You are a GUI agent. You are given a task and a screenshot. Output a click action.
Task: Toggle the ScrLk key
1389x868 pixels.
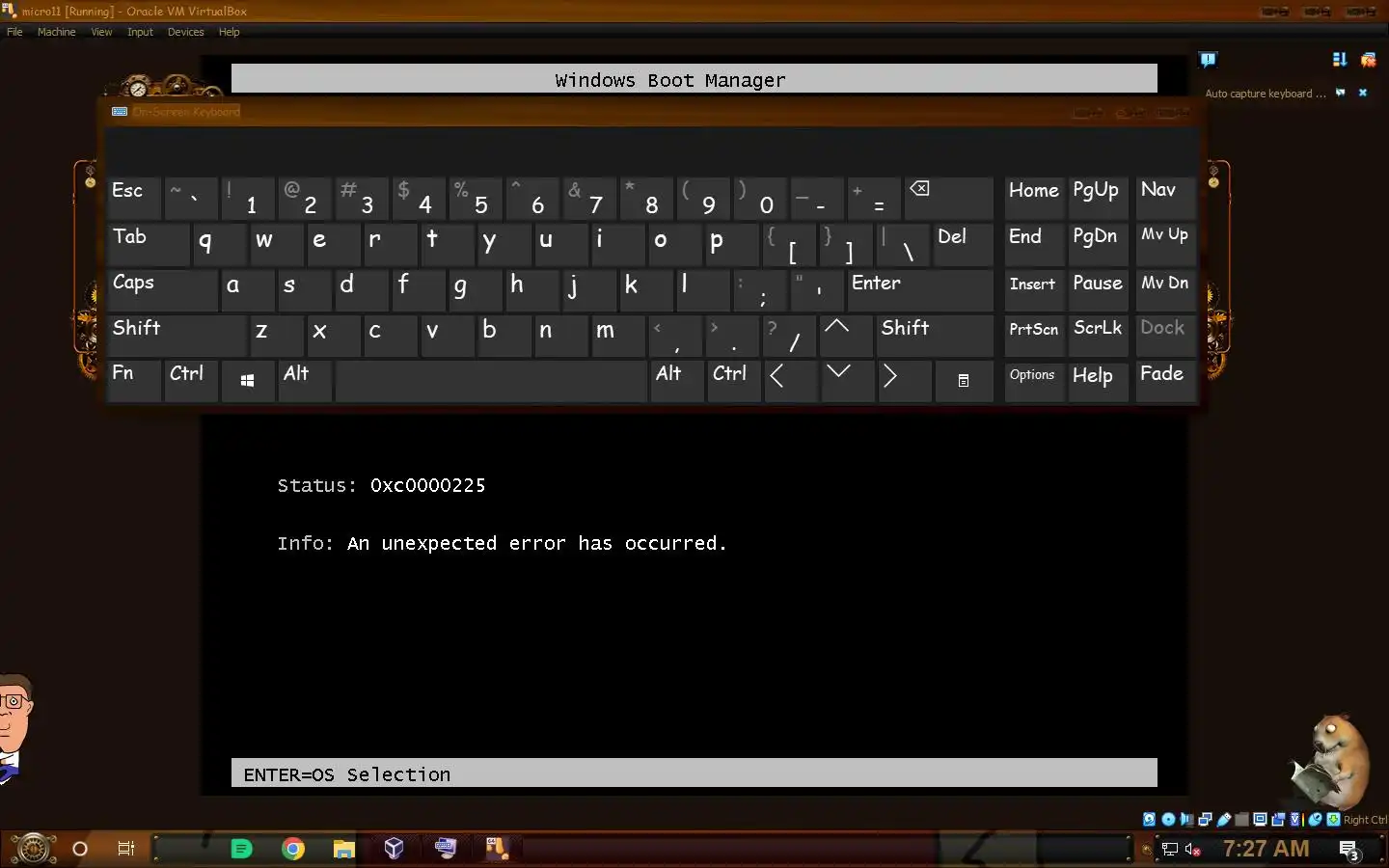pyautogui.click(x=1098, y=335)
